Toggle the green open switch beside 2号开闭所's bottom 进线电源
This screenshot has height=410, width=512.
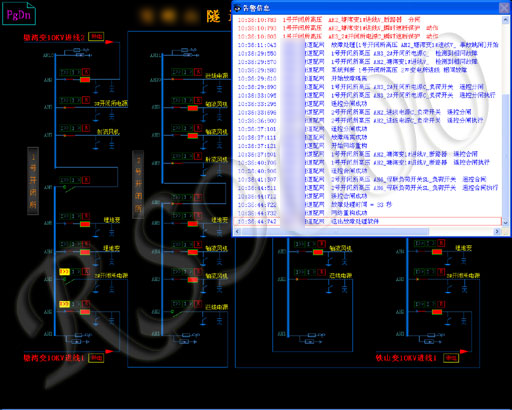pos(177,313)
